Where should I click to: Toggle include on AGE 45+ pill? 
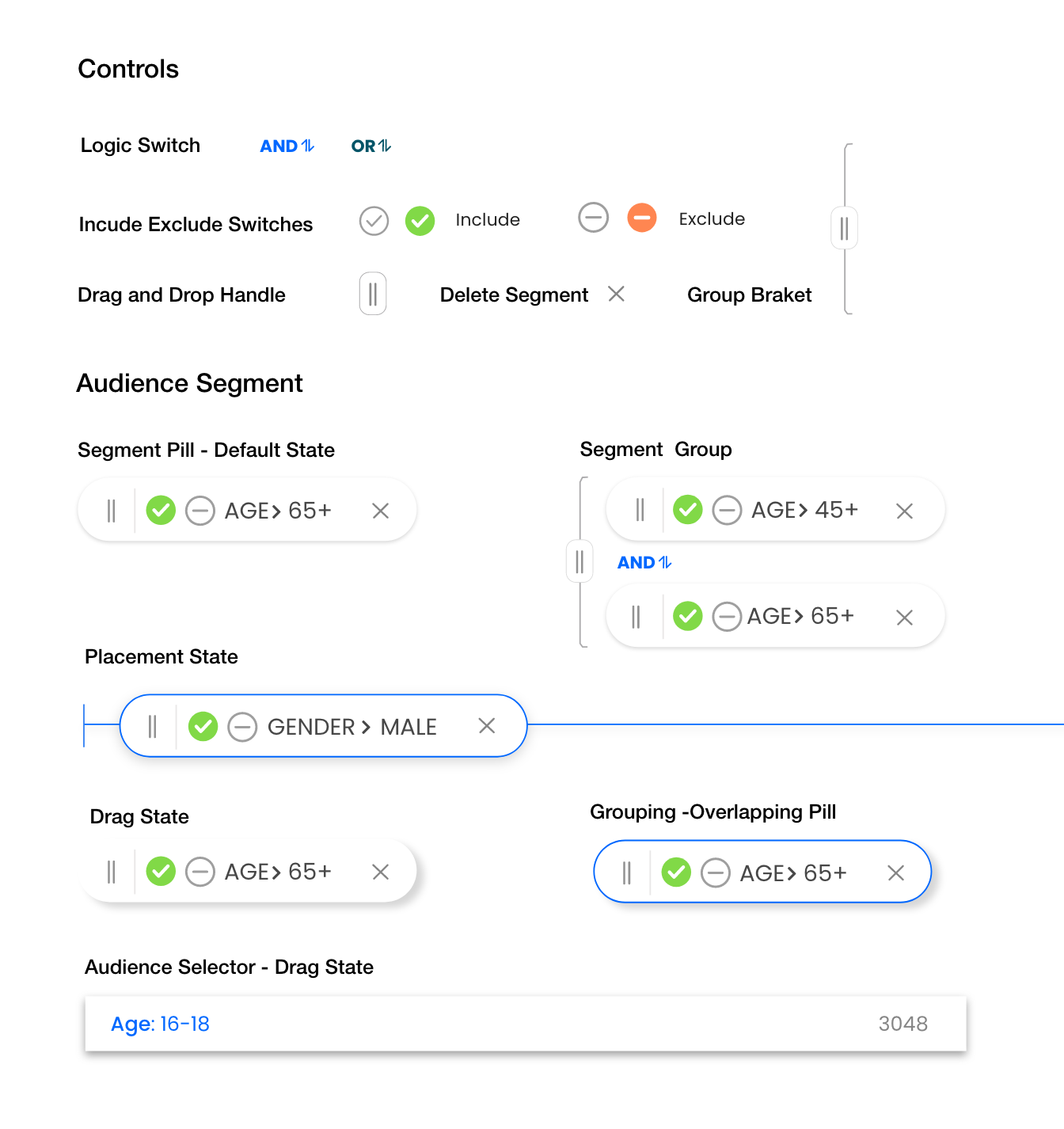pyautogui.click(x=688, y=510)
